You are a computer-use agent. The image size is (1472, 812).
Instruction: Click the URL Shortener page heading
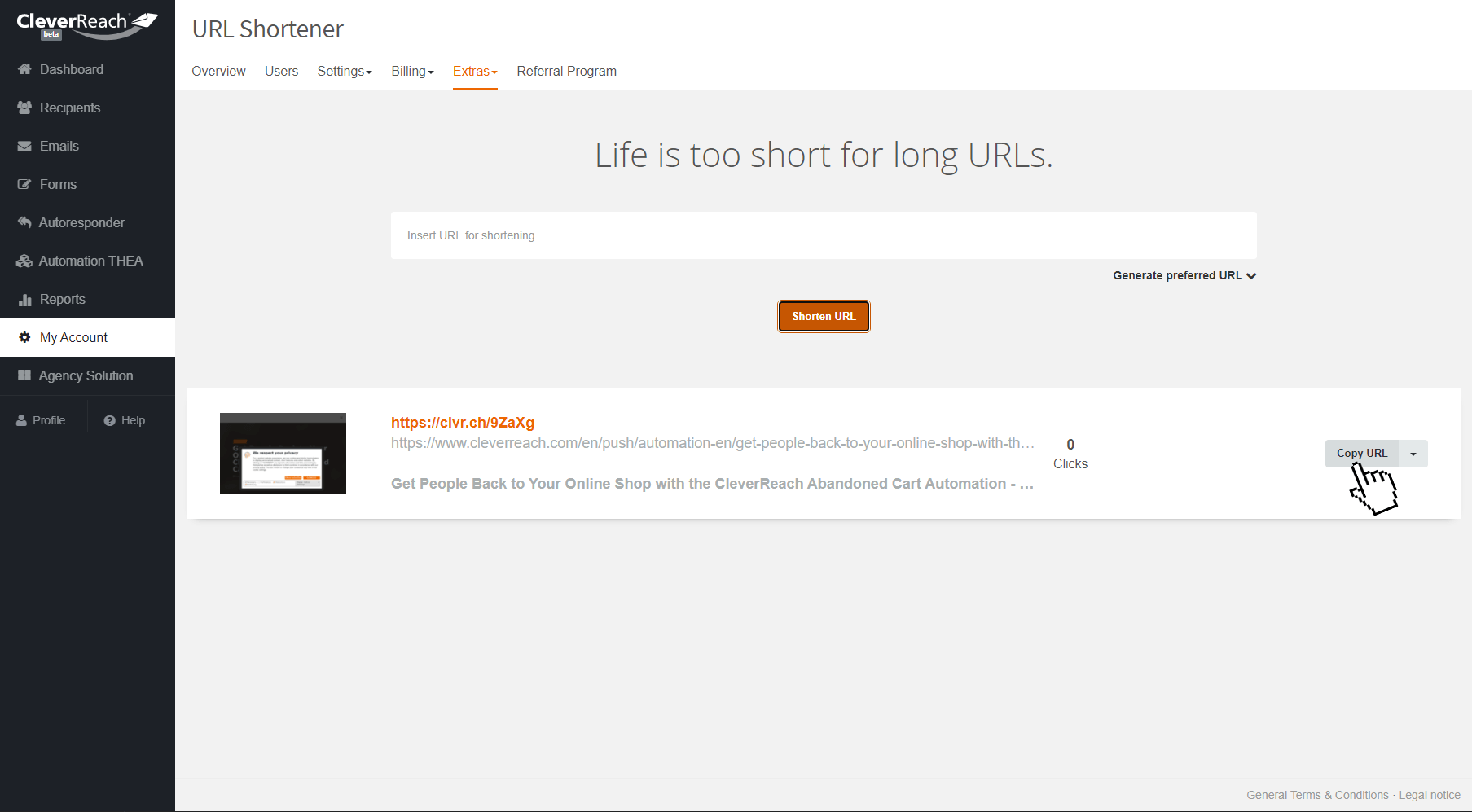pyautogui.click(x=268, y=29)
